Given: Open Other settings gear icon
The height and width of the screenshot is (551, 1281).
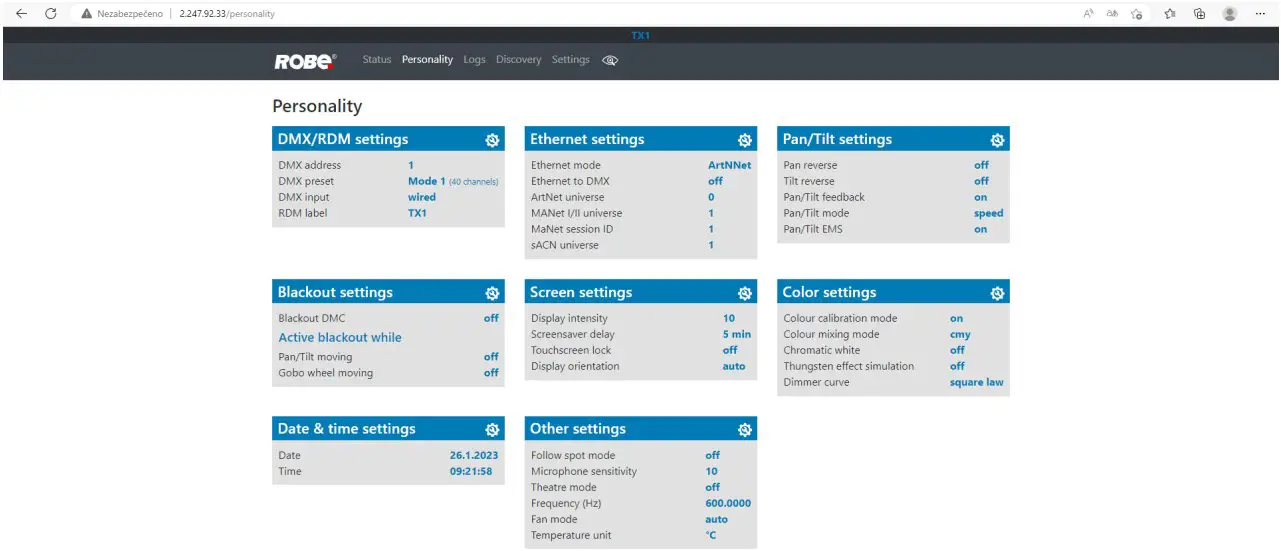Looking at the screenshot, I should [745, 429].
